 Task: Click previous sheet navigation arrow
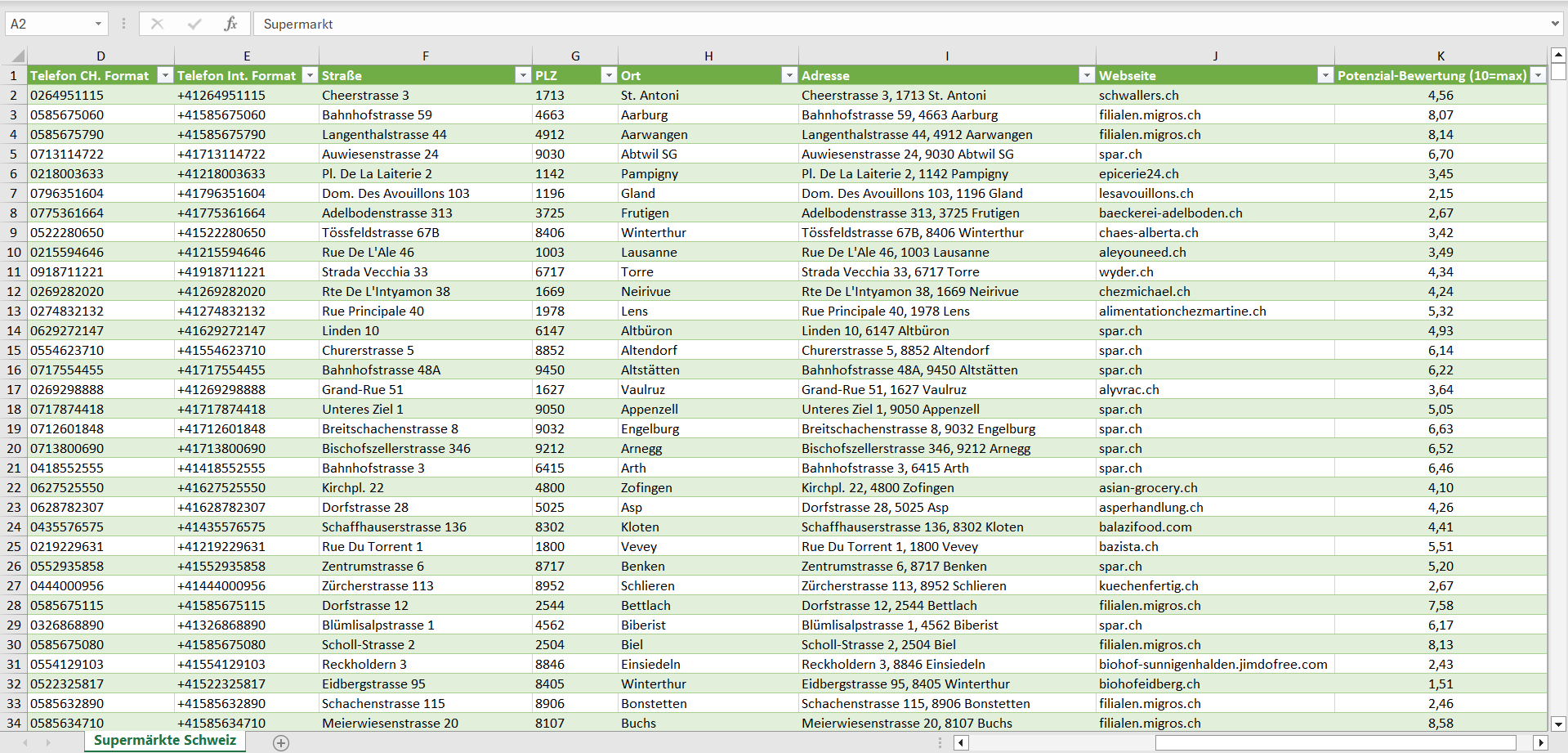point(25,742)
